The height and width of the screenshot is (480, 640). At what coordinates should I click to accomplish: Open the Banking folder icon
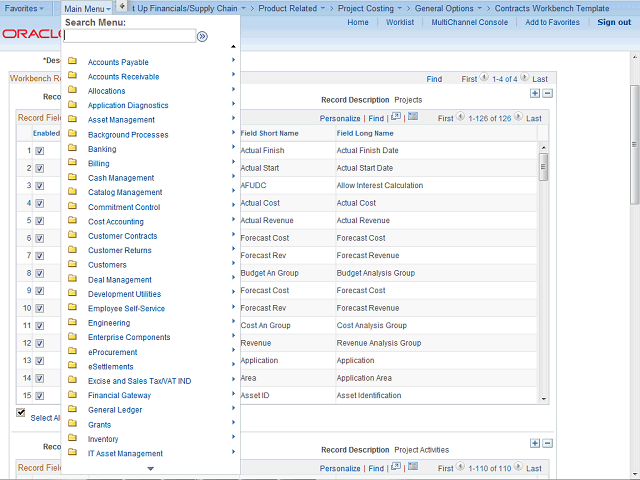point(73,148)
